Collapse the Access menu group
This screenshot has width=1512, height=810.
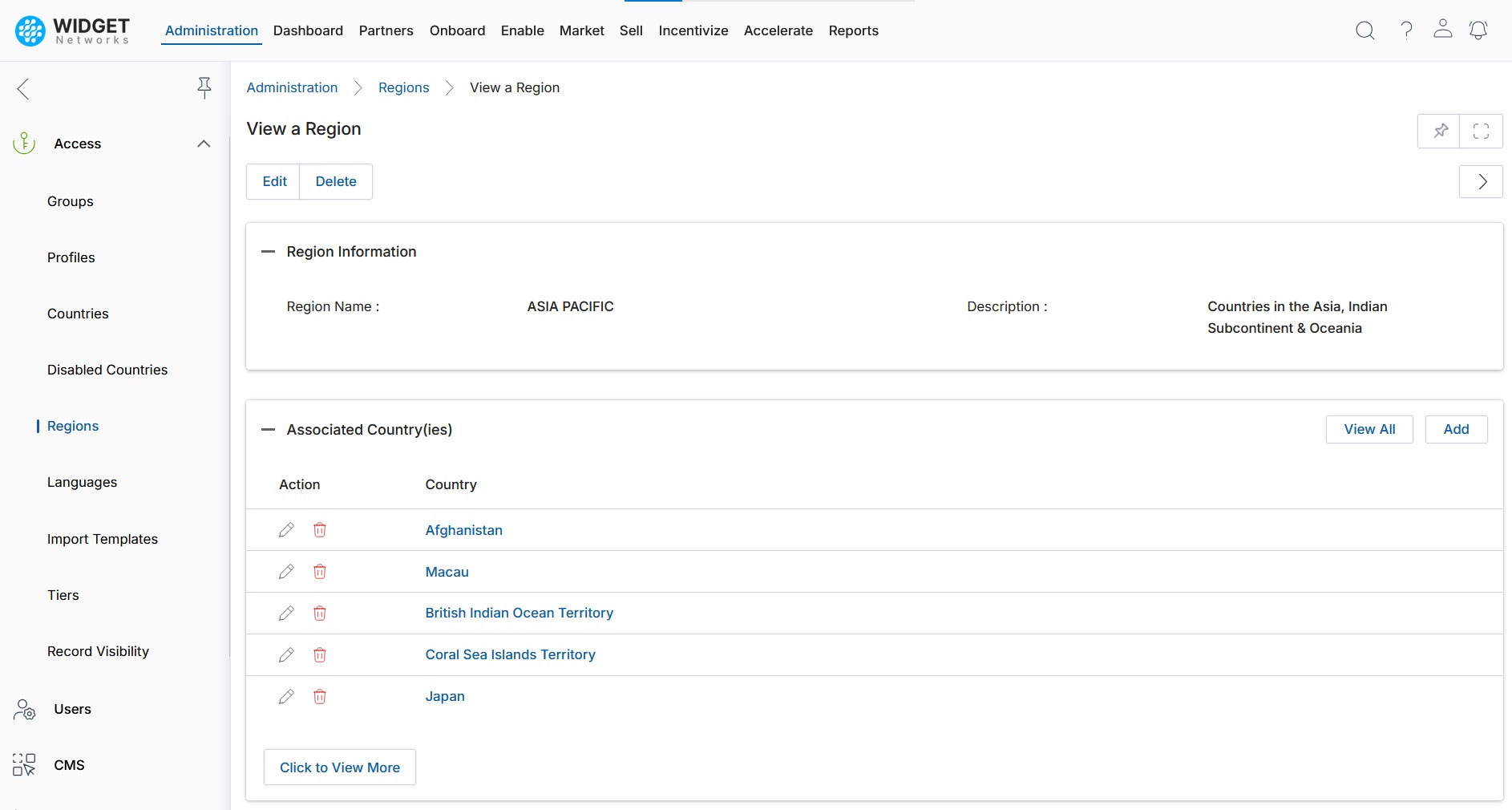coord(204,144)
